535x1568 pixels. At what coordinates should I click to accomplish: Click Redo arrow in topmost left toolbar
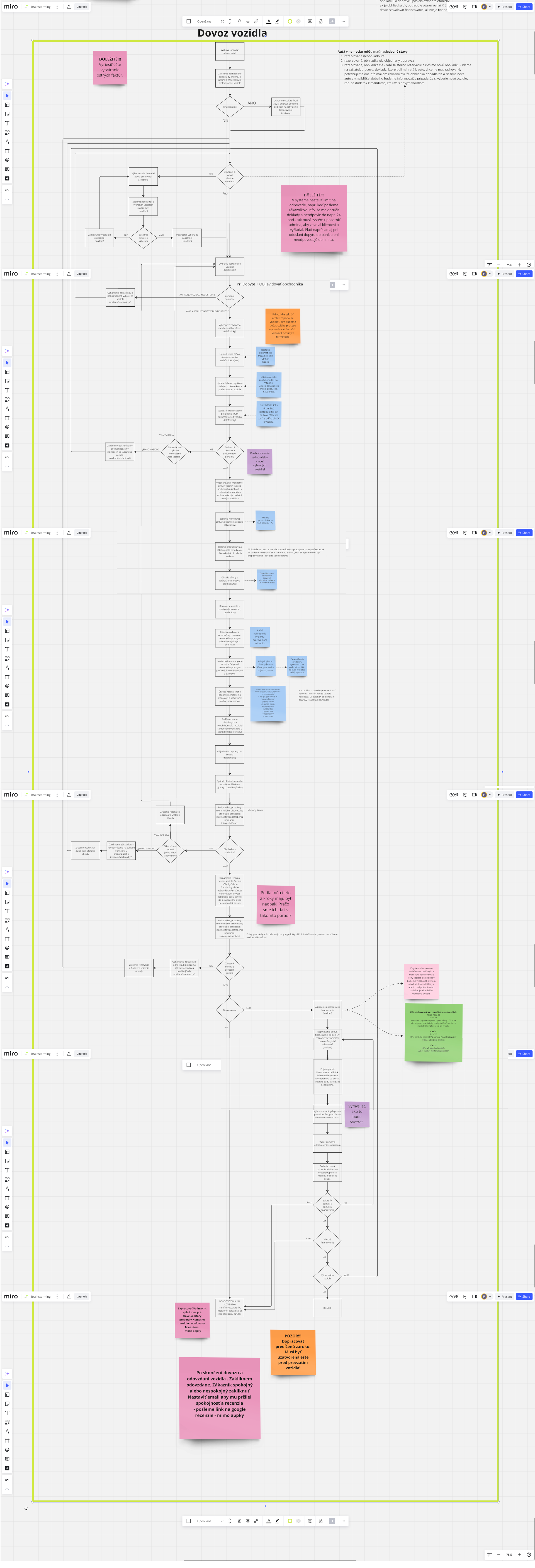(x=7, y=199)
